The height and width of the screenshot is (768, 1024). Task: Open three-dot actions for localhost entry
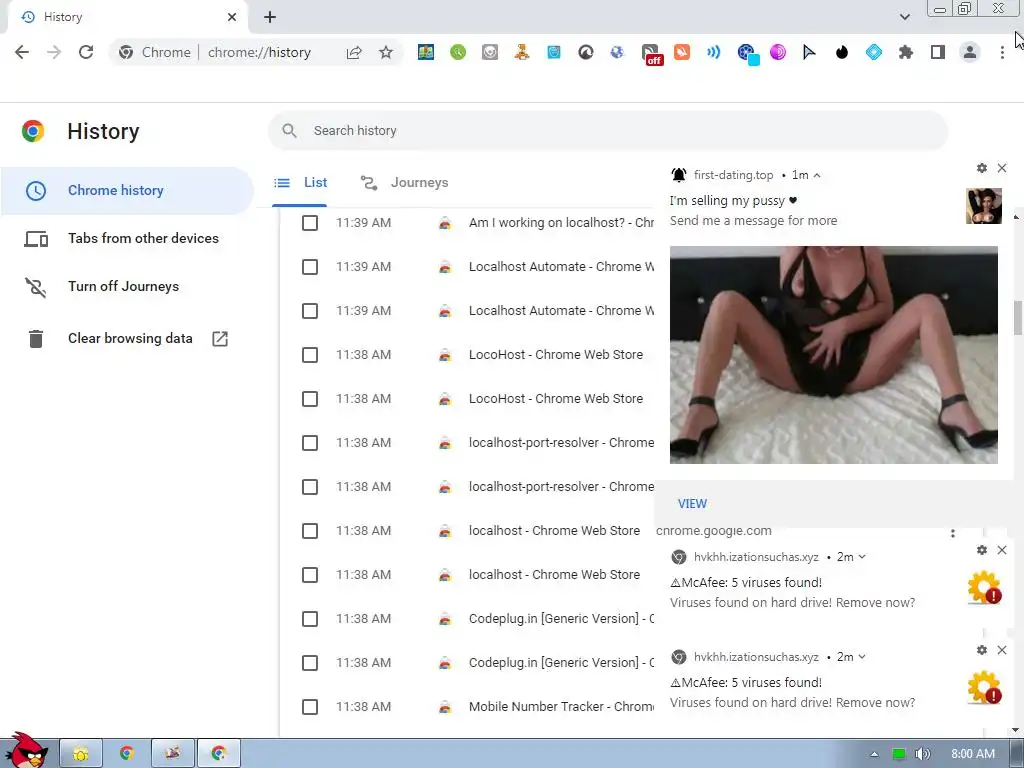(953, 534)
